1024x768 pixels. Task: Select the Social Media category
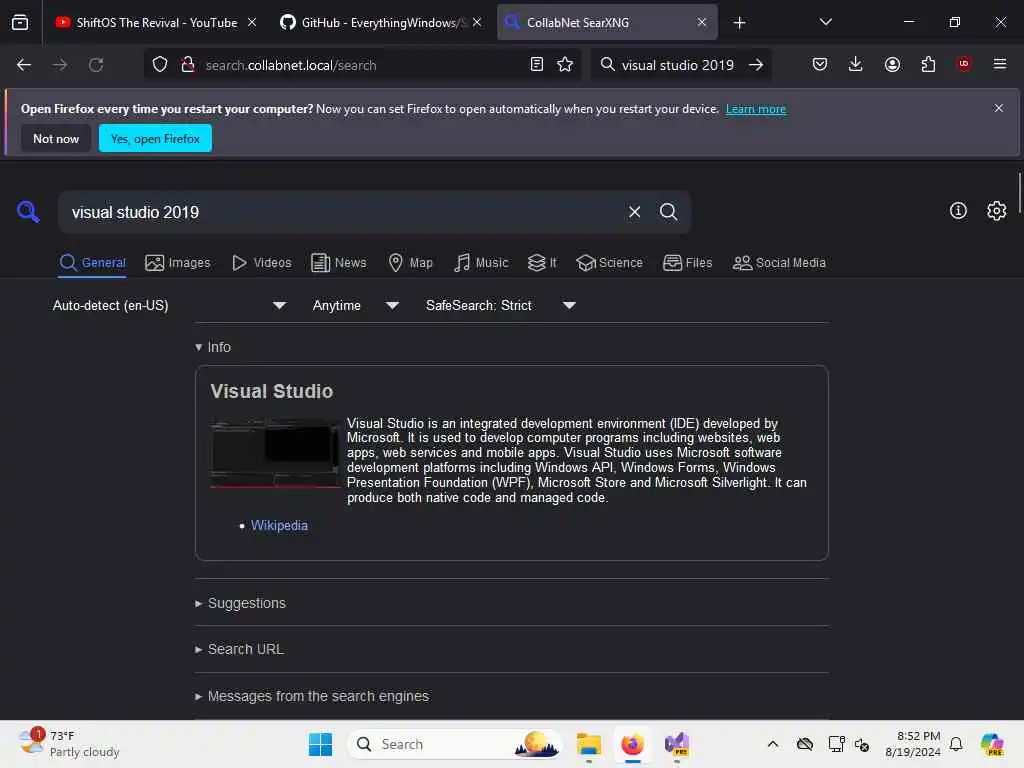[779, 263]
